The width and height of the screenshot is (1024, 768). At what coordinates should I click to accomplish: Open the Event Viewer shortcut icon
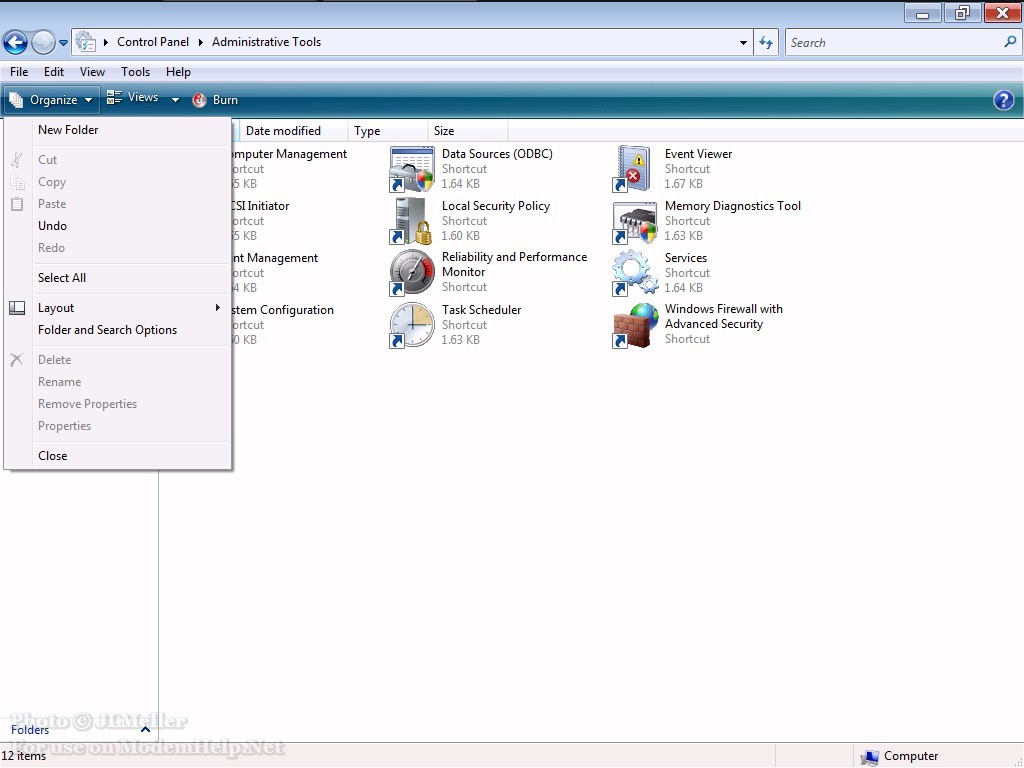(x=633, y=168)
